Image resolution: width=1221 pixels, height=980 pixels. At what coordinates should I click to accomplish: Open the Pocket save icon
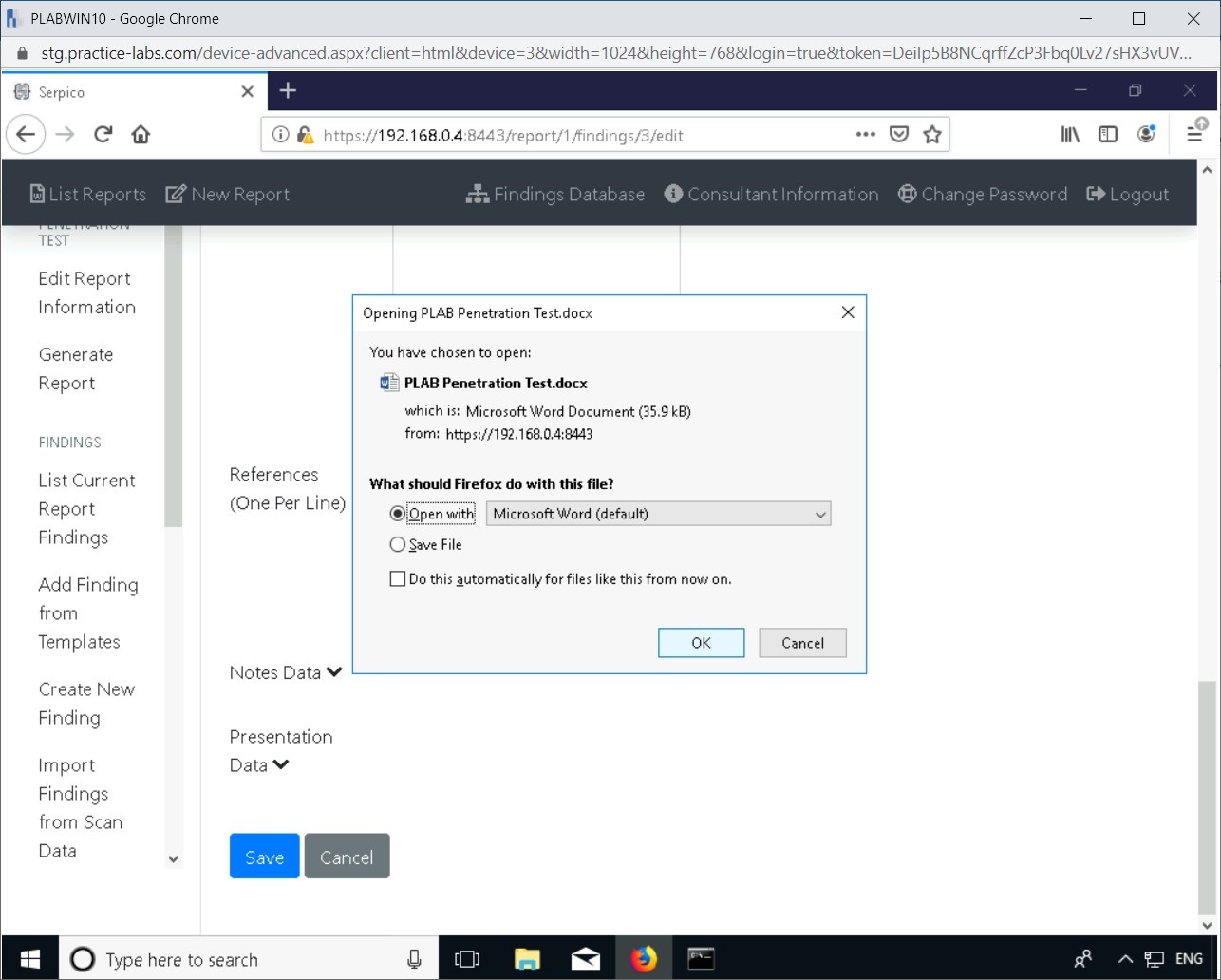tap(898, 135)
